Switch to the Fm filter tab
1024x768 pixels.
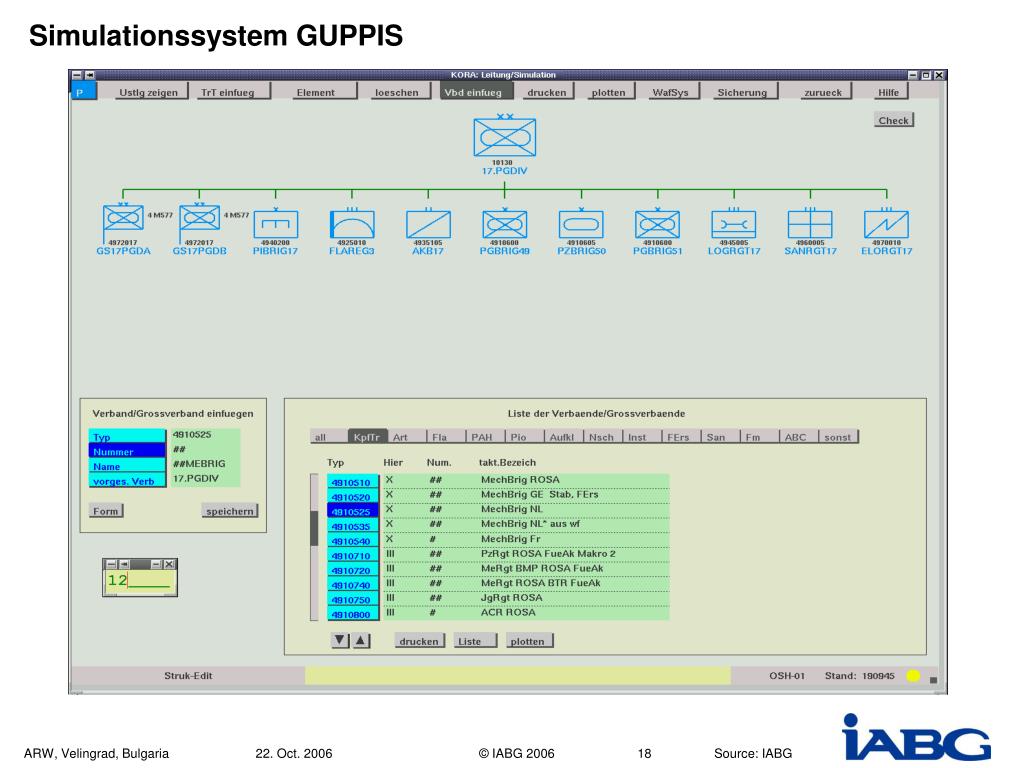760,437
